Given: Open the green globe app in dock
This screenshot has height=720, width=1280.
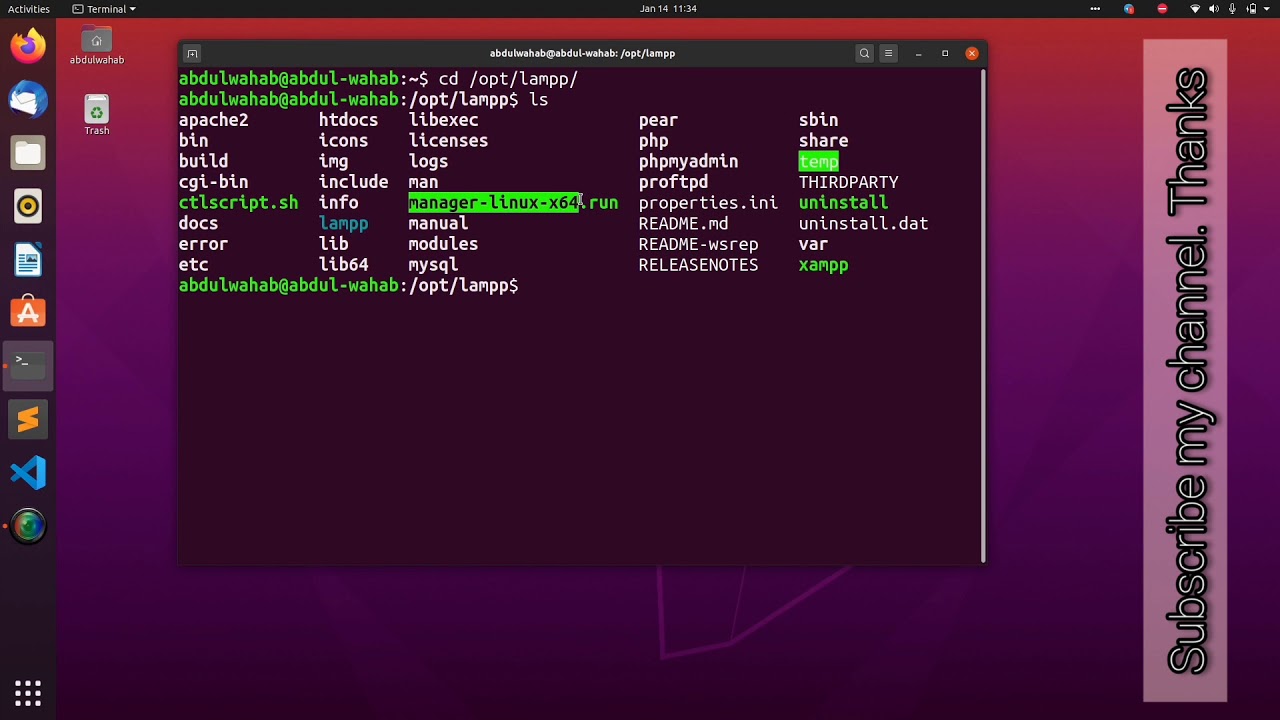Looking at the screenshot, I should click(28, 526).
